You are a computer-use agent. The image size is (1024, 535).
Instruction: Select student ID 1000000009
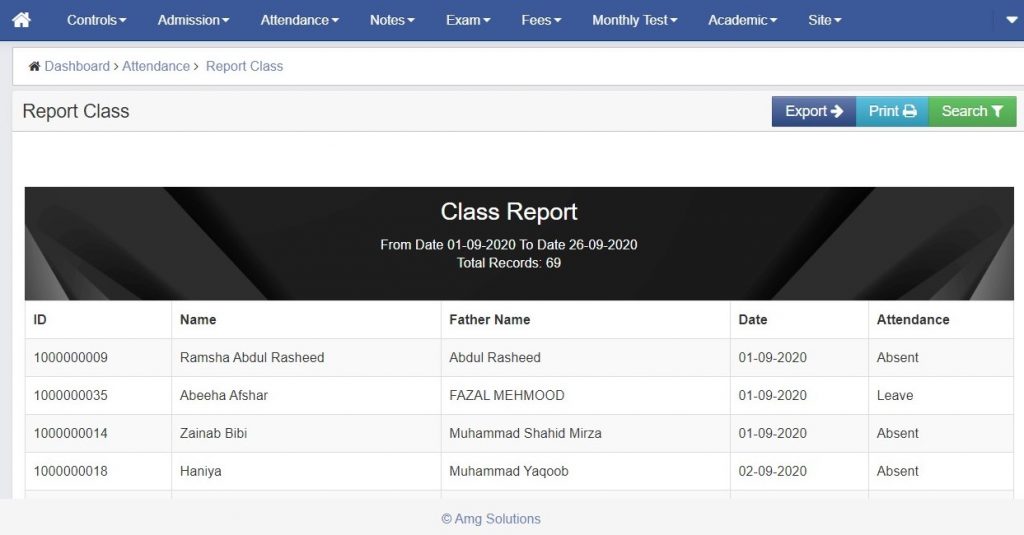[71, 357]
